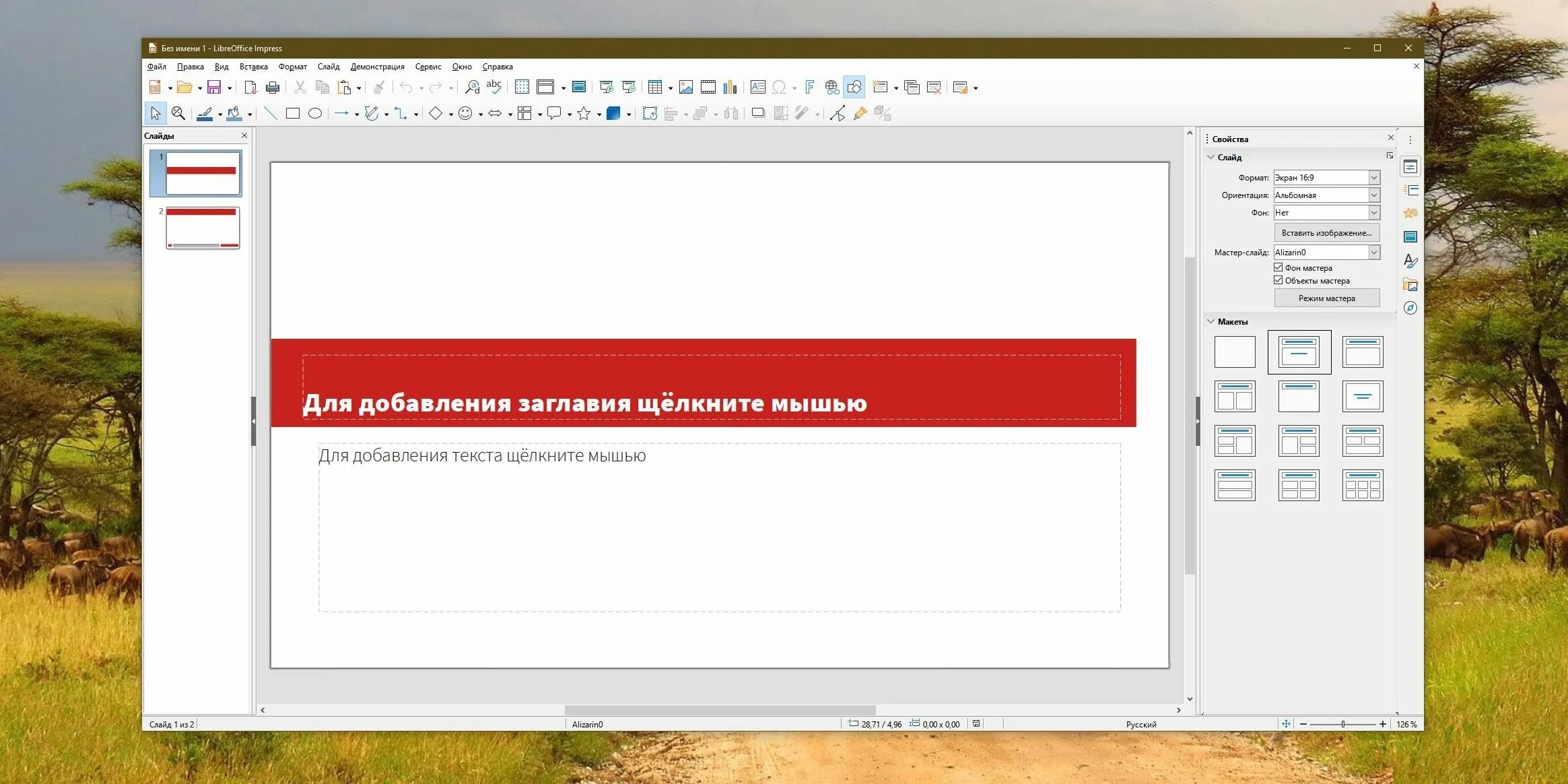
Task: Click the Stars and Banners shape icon
Action: click(x=584, y=113)
